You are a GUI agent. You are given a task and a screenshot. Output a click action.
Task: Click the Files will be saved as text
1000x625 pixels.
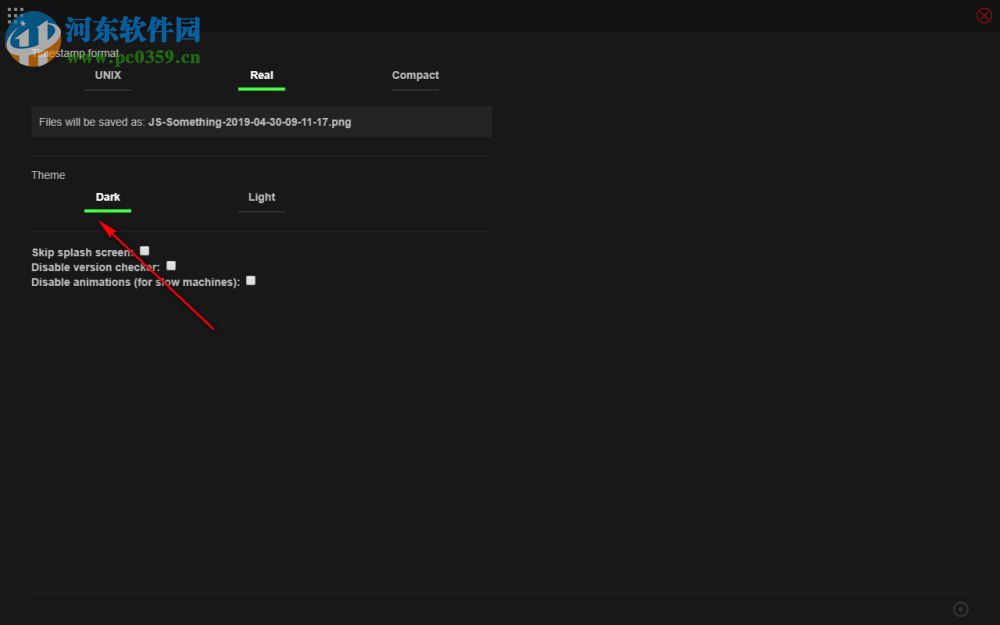pos(91,122)
